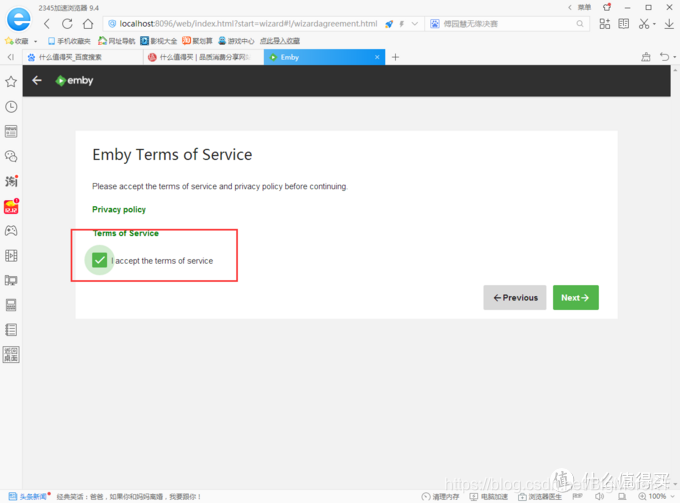Open the 影视大全 bookmark

[x=159, y=41]
